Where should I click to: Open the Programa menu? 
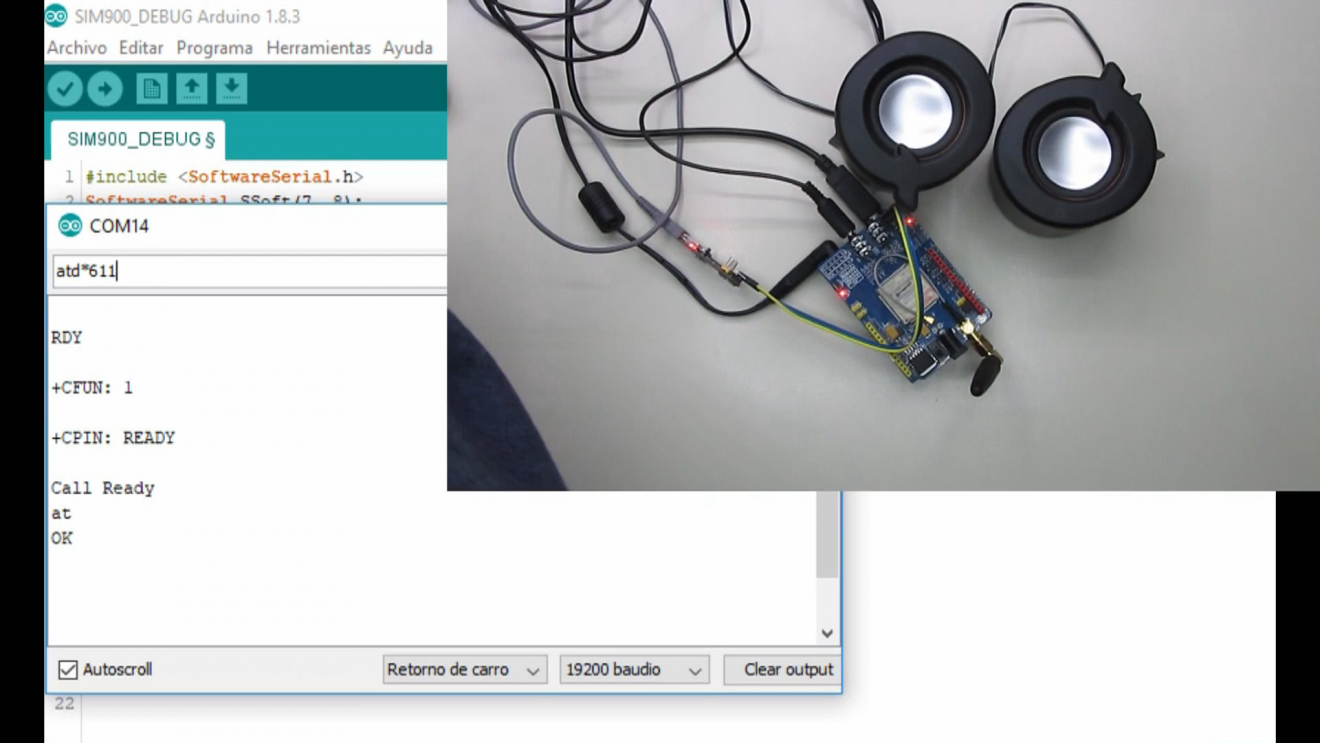214,48
